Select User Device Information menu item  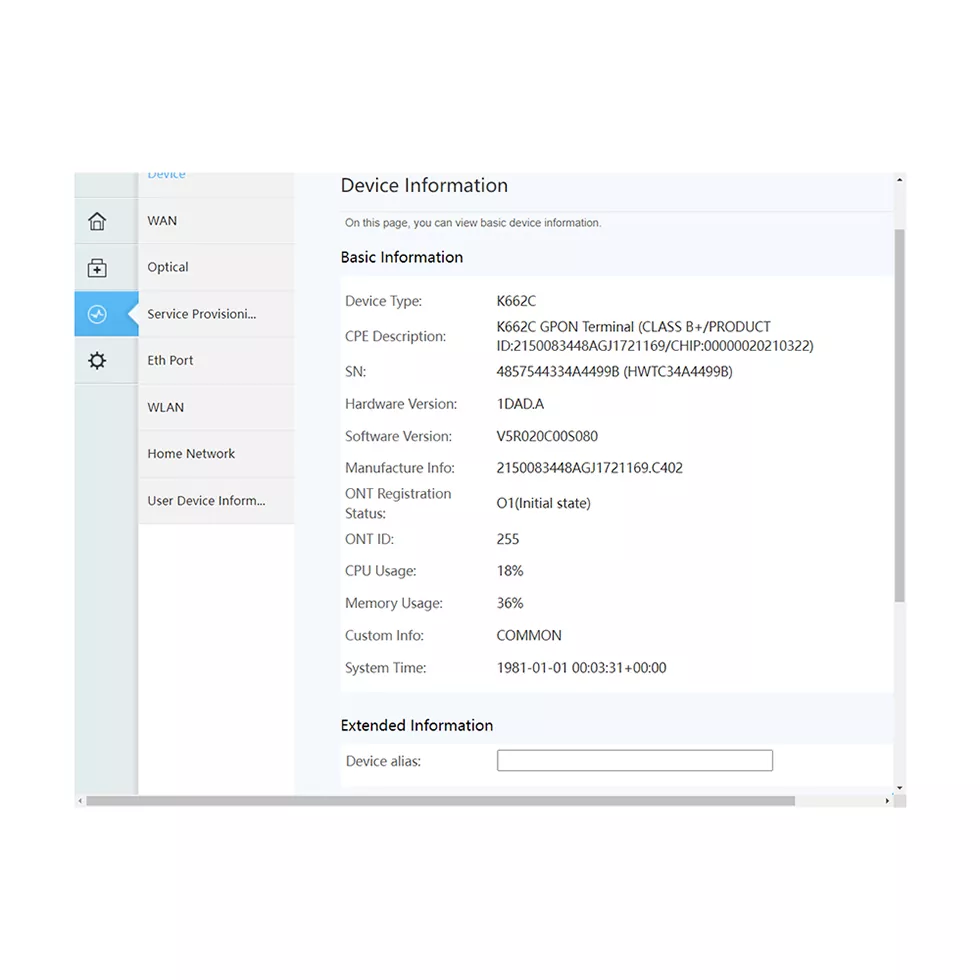click(206, 501)
